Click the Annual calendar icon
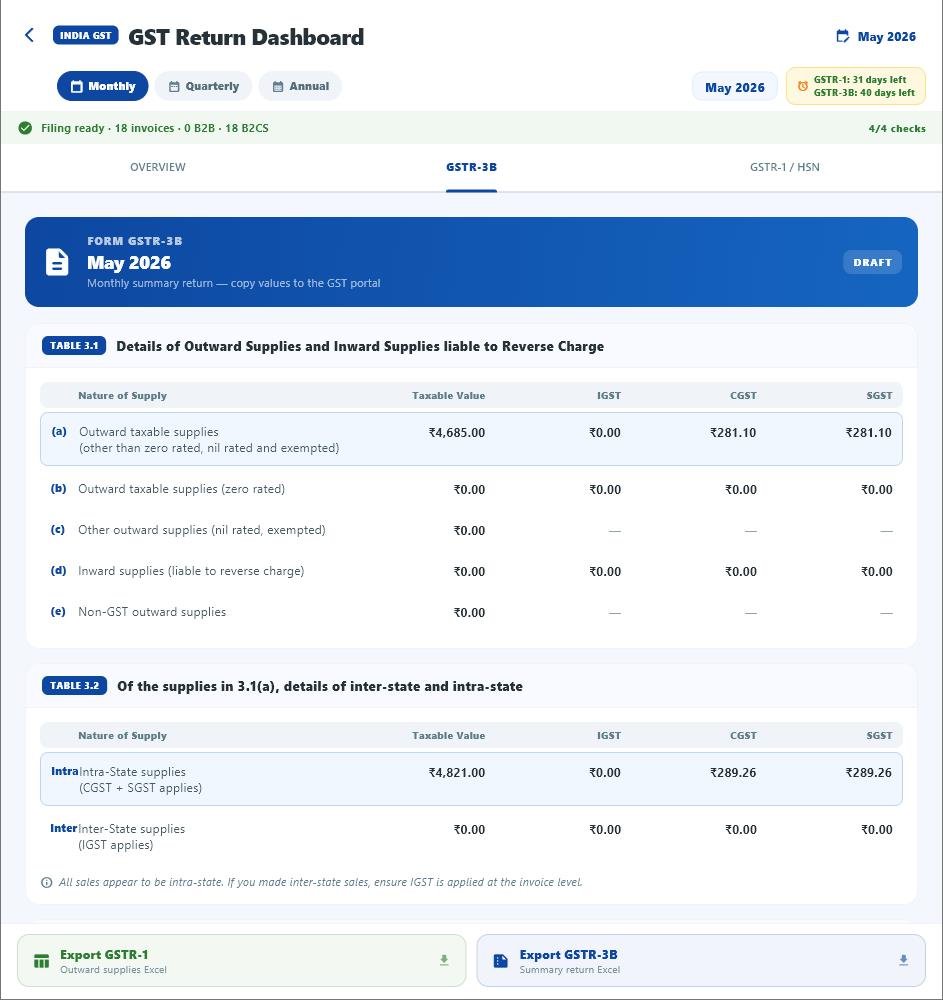This screenshot has height=1000, width=943. [x=278, y=87]
